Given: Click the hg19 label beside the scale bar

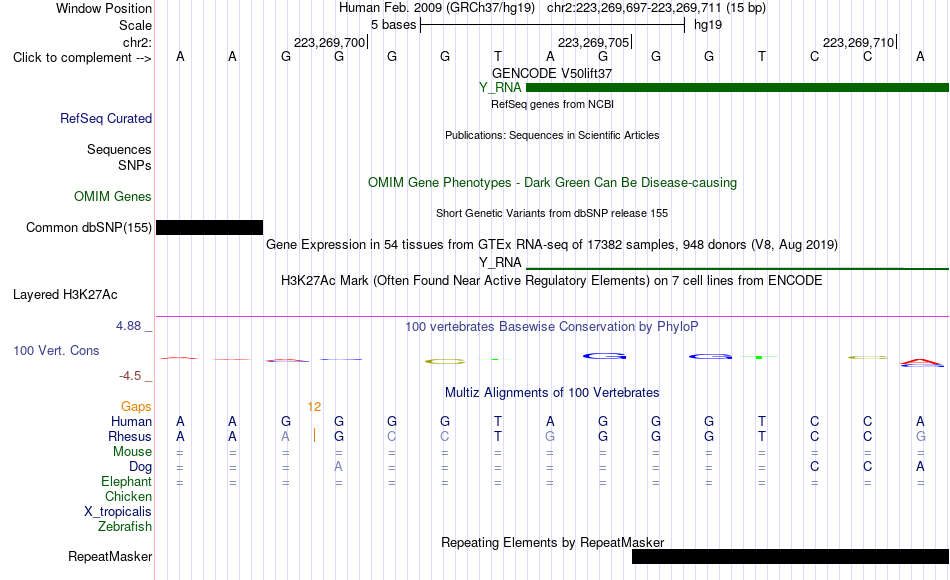Looking at the screenshot, I should [708, 25].
